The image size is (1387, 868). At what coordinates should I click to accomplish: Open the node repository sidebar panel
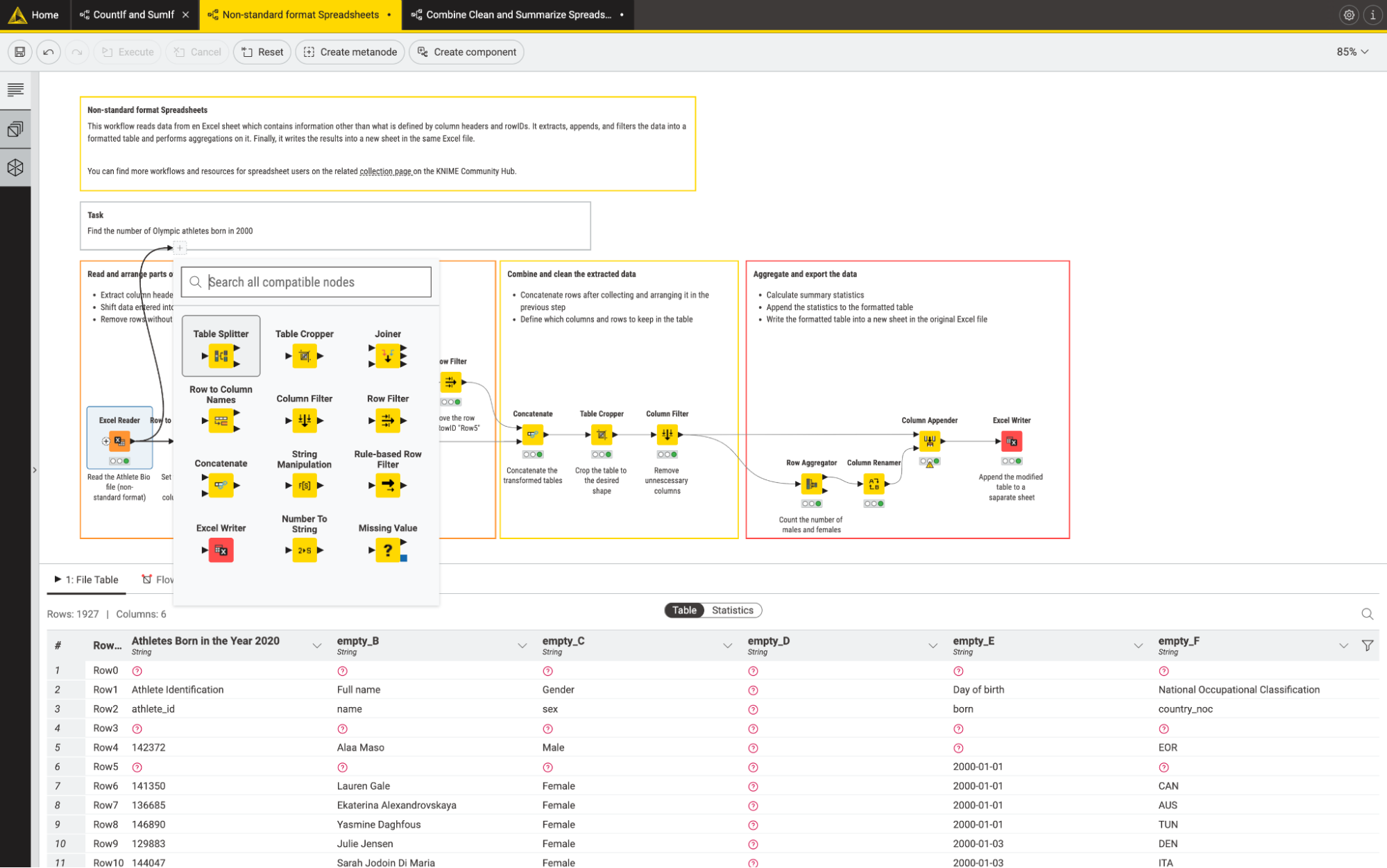(x=15, y=129)
